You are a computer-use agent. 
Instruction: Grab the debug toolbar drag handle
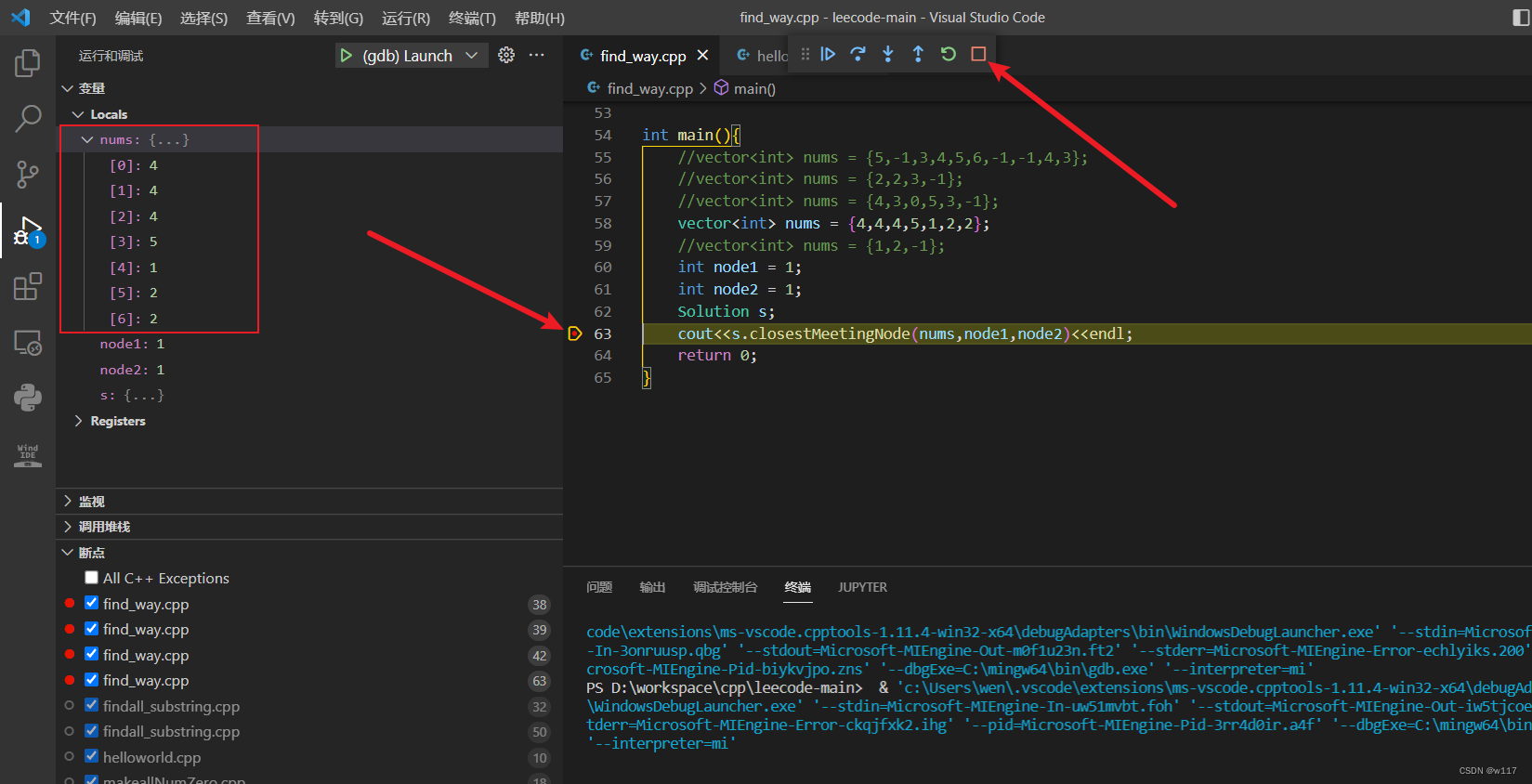805,54
